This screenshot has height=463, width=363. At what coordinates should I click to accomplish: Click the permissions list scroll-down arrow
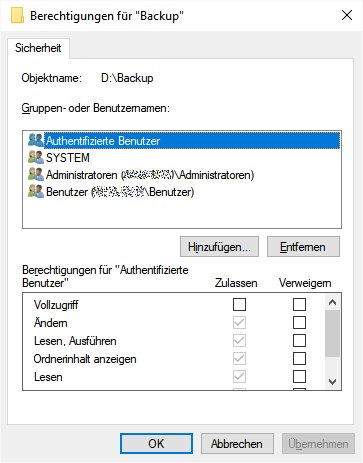tap(332, 381)
